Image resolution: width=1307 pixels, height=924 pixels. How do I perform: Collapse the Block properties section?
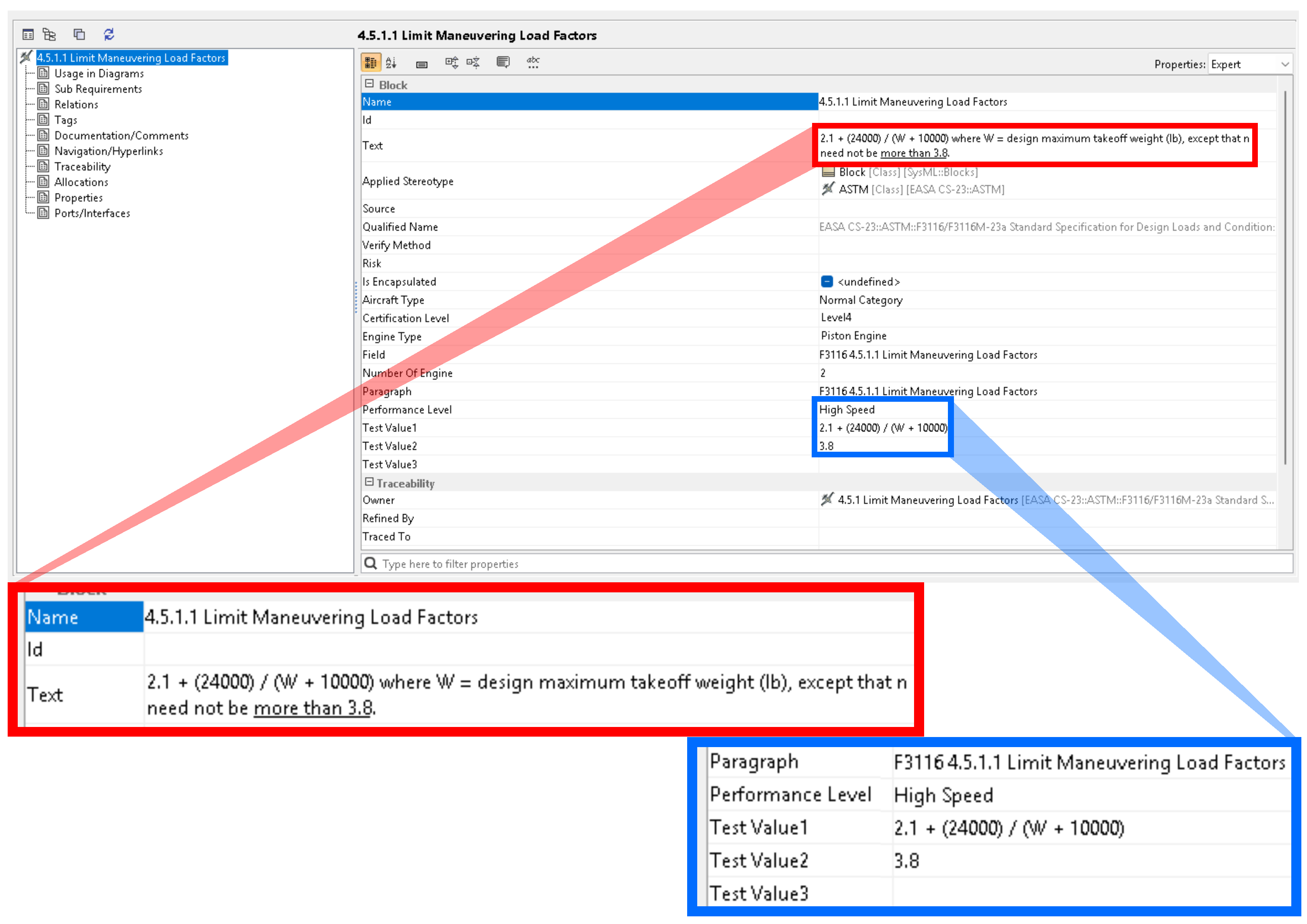click(369, 84)
